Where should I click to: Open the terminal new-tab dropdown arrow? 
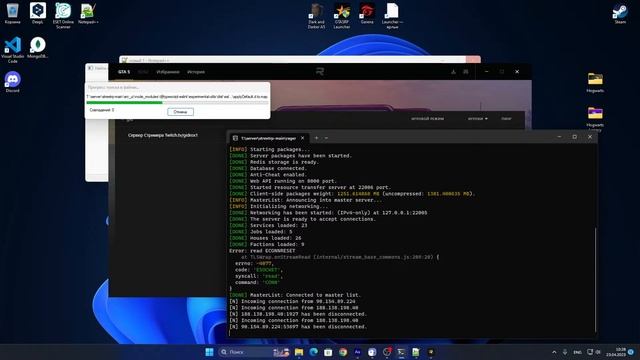pos(326,138)
